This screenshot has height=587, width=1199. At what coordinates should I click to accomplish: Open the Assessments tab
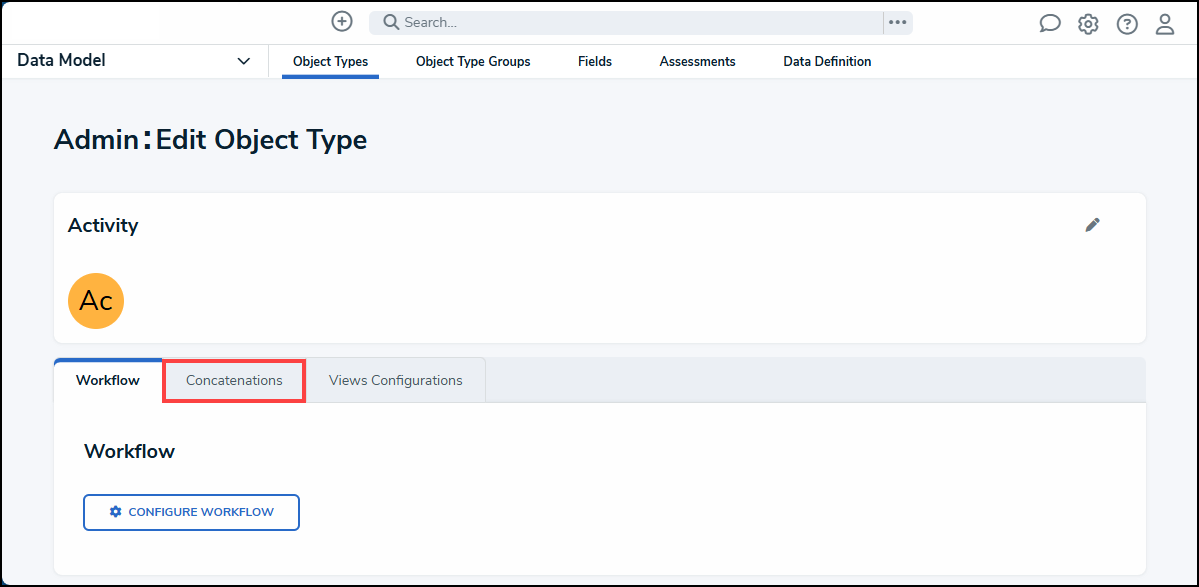[x=697, y=62]
